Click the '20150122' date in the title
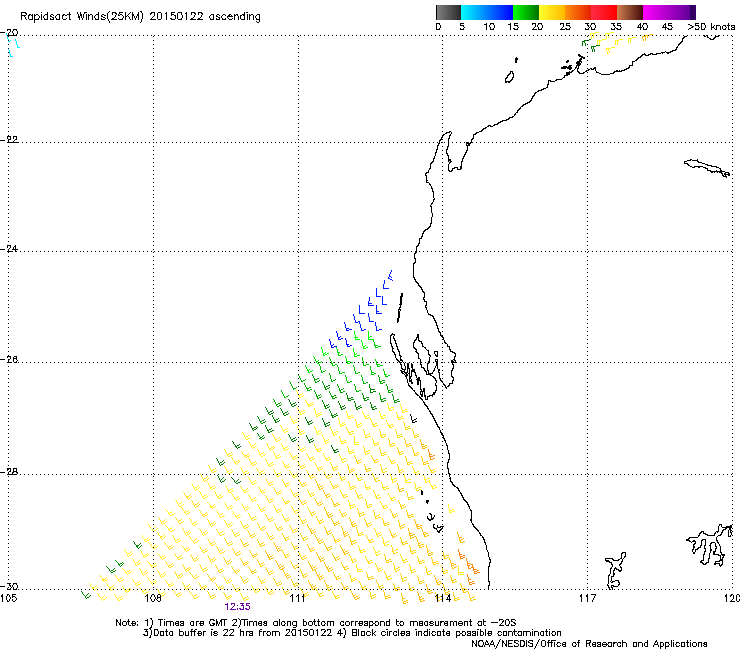The width and height of the screenshot is (740, 650). click(x=176, y=17)
